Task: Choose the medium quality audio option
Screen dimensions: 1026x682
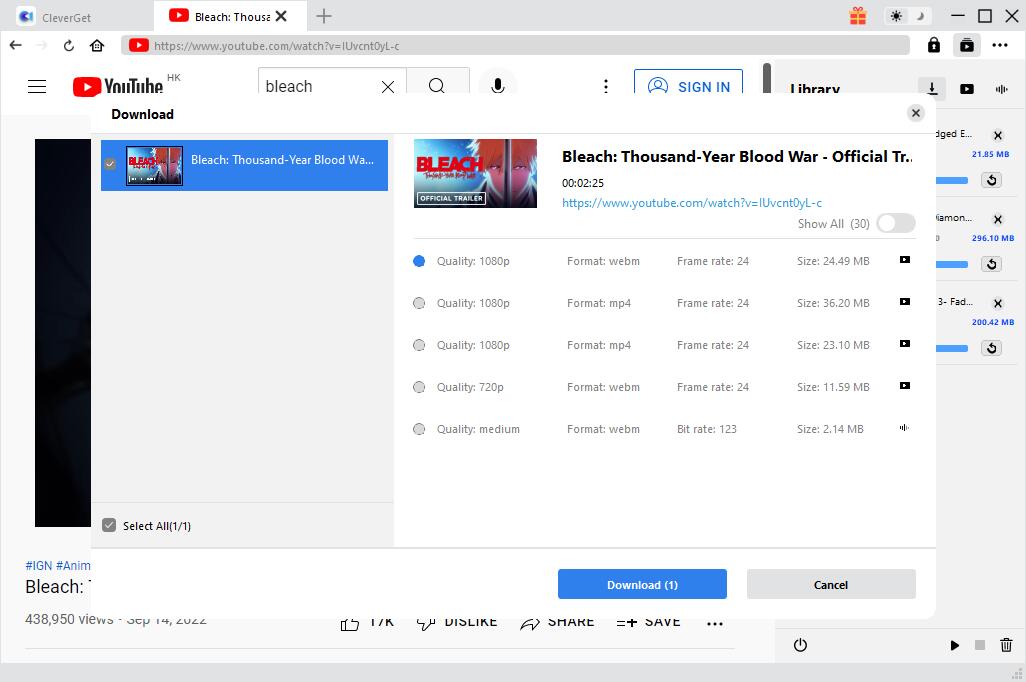Action: (419, 429)
